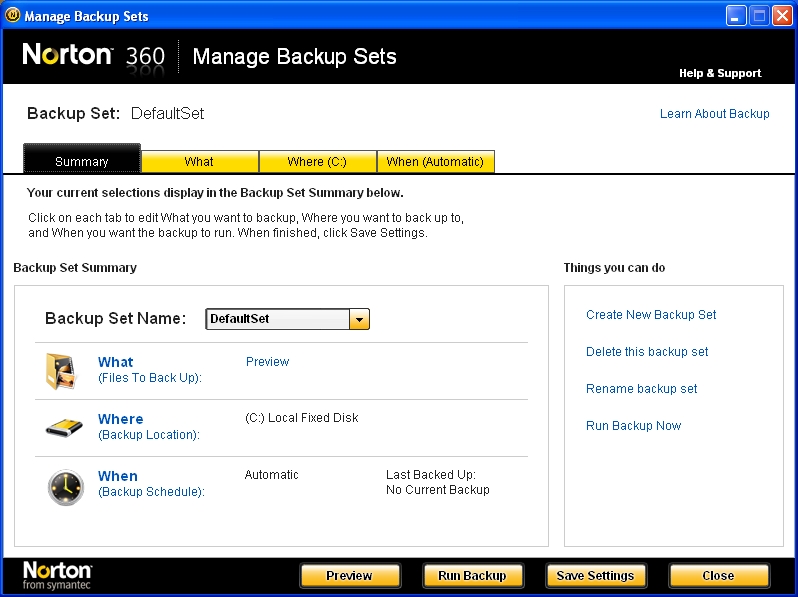Click the Run Backup button
Screen dimensions: 798x597
pos(473,576)
